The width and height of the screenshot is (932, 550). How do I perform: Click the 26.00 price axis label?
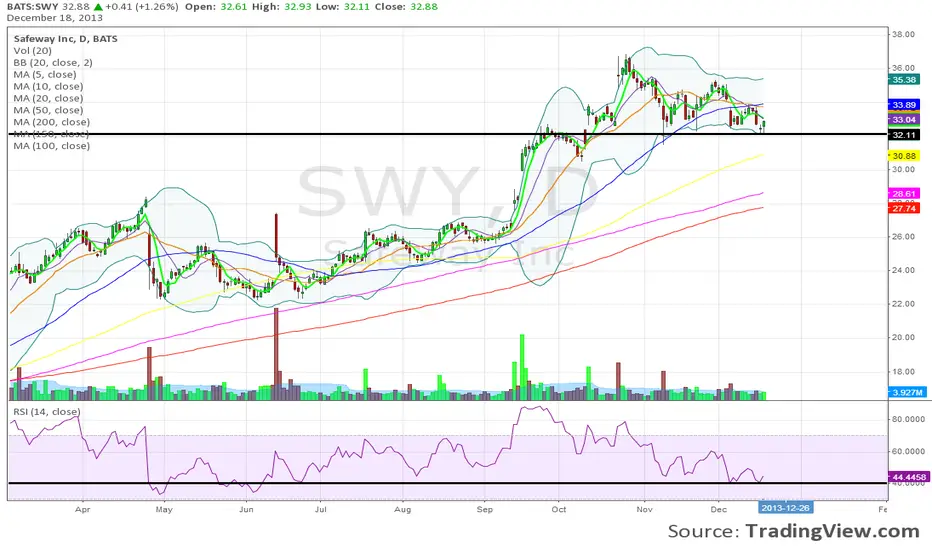(x=903, y=237)
